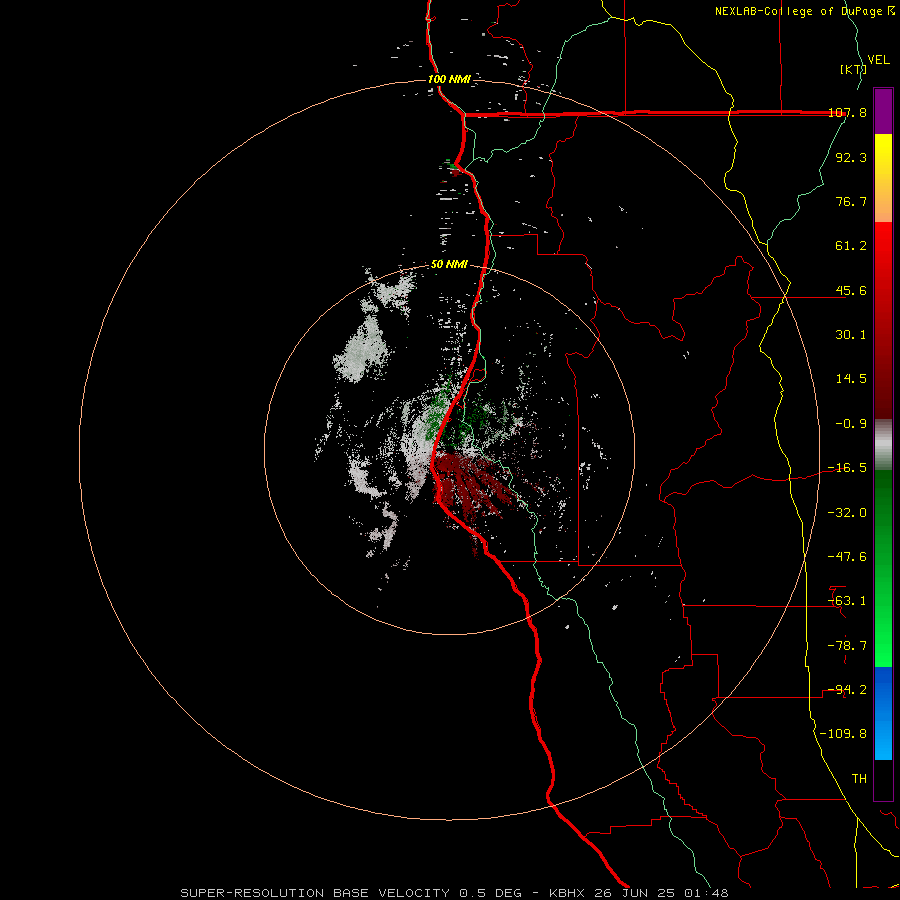Click the 92.3 scale value
Screen dimensions: 900x900
tap(851, 157)
